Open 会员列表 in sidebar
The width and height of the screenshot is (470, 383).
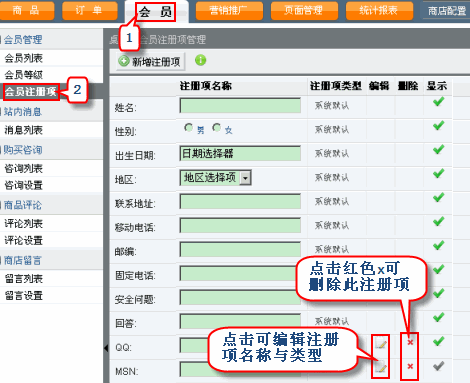(24, 58)
